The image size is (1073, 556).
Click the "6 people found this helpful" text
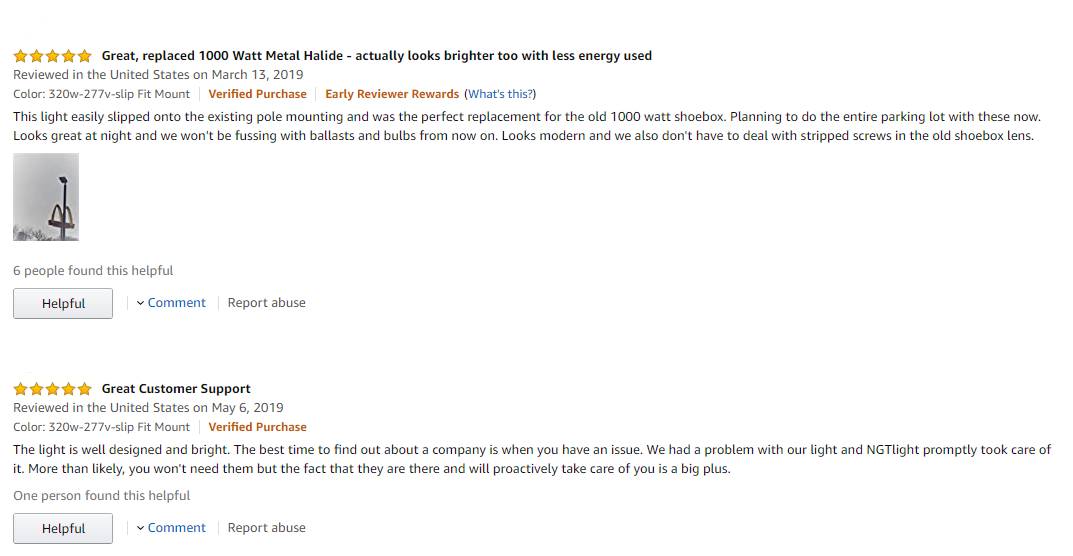click(x=93, y=271)
